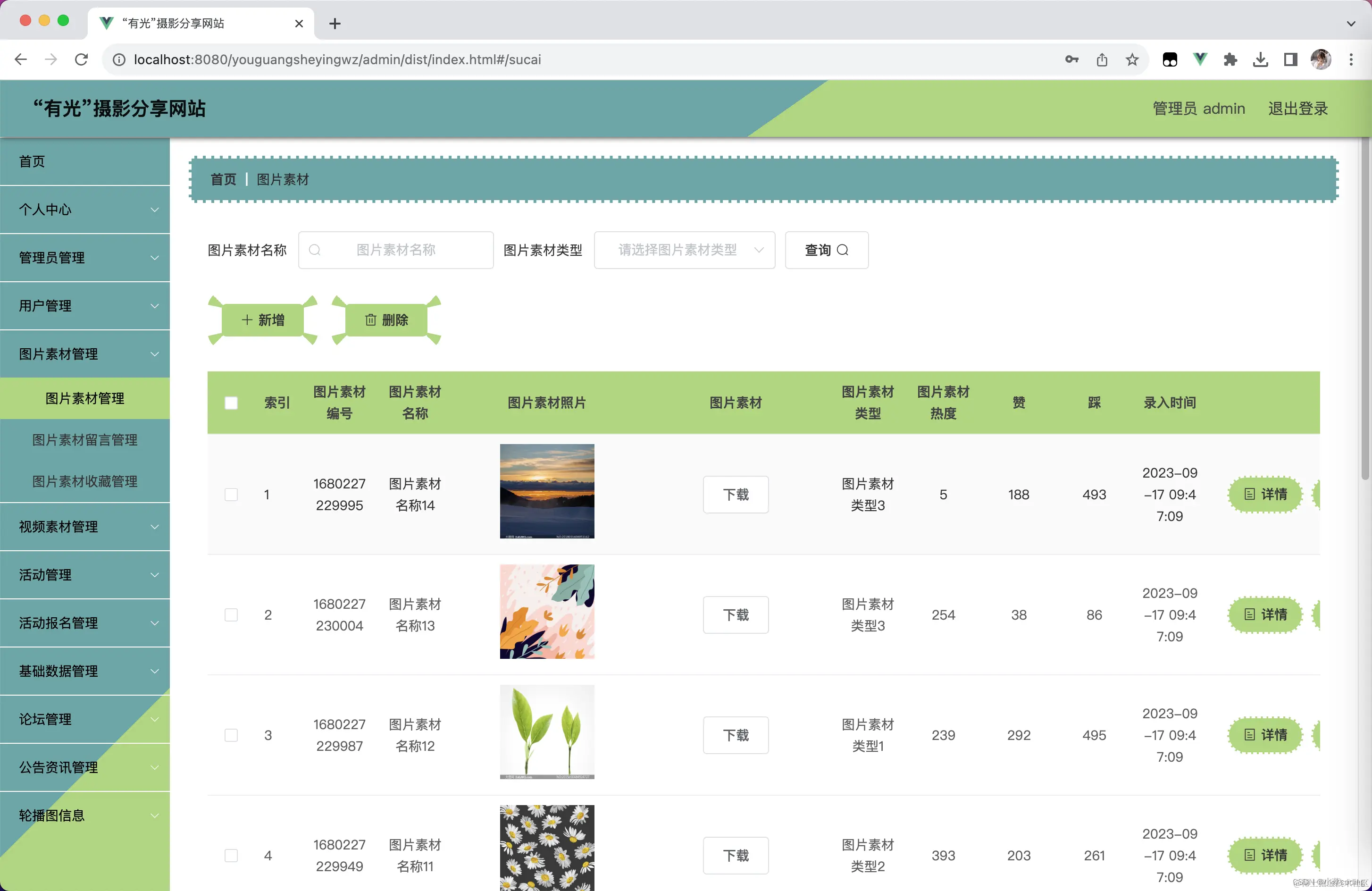The image size is (1372, 891).
Task: Expand the 视频素材管理 sidebar menu
Action: point(85,527)
